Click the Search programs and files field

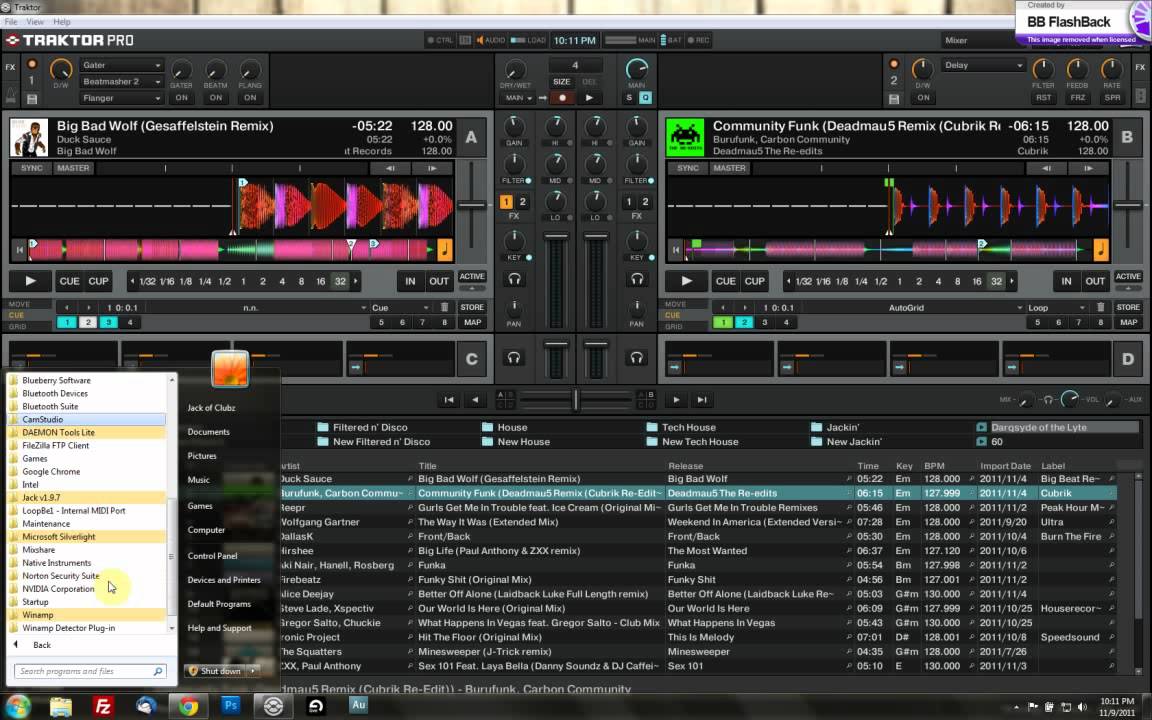90,672
